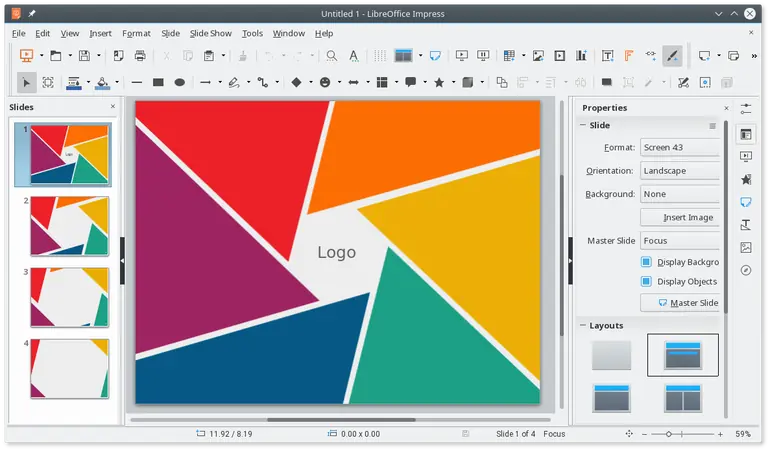This screenshot has height=451, width=770.
Task: Open the Format menu
Action: tap(136, 33)
